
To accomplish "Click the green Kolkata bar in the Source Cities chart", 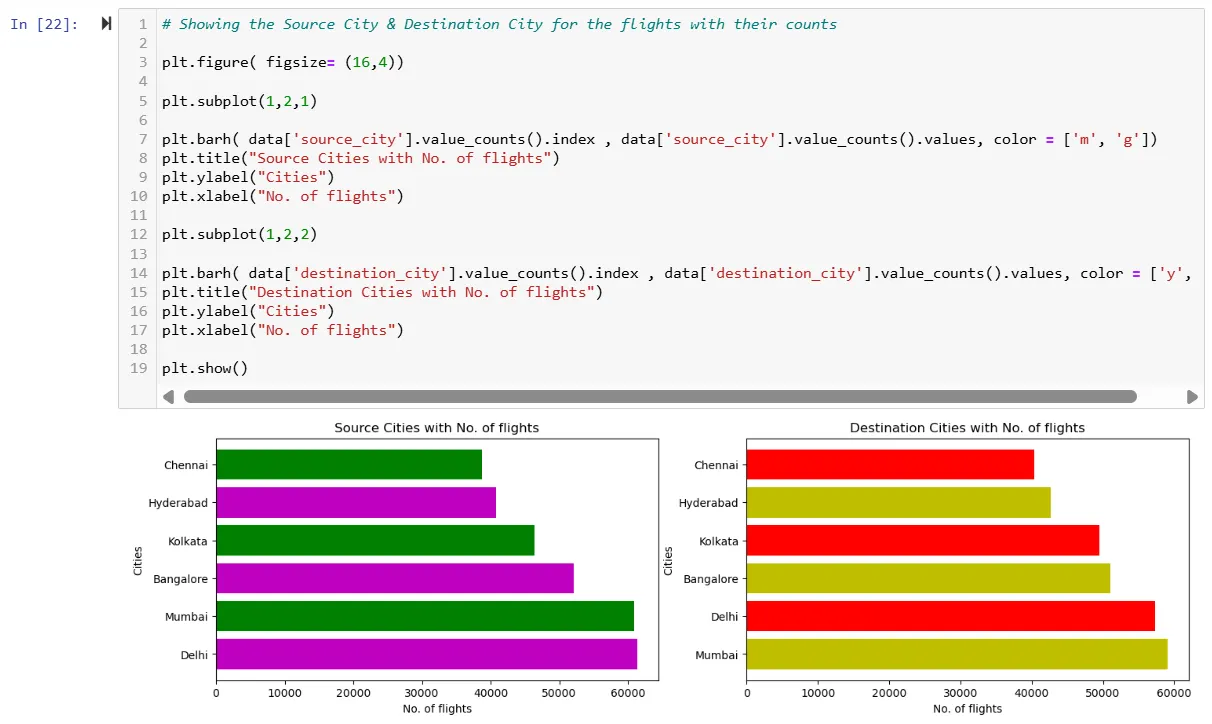I will tap(375, 540).
